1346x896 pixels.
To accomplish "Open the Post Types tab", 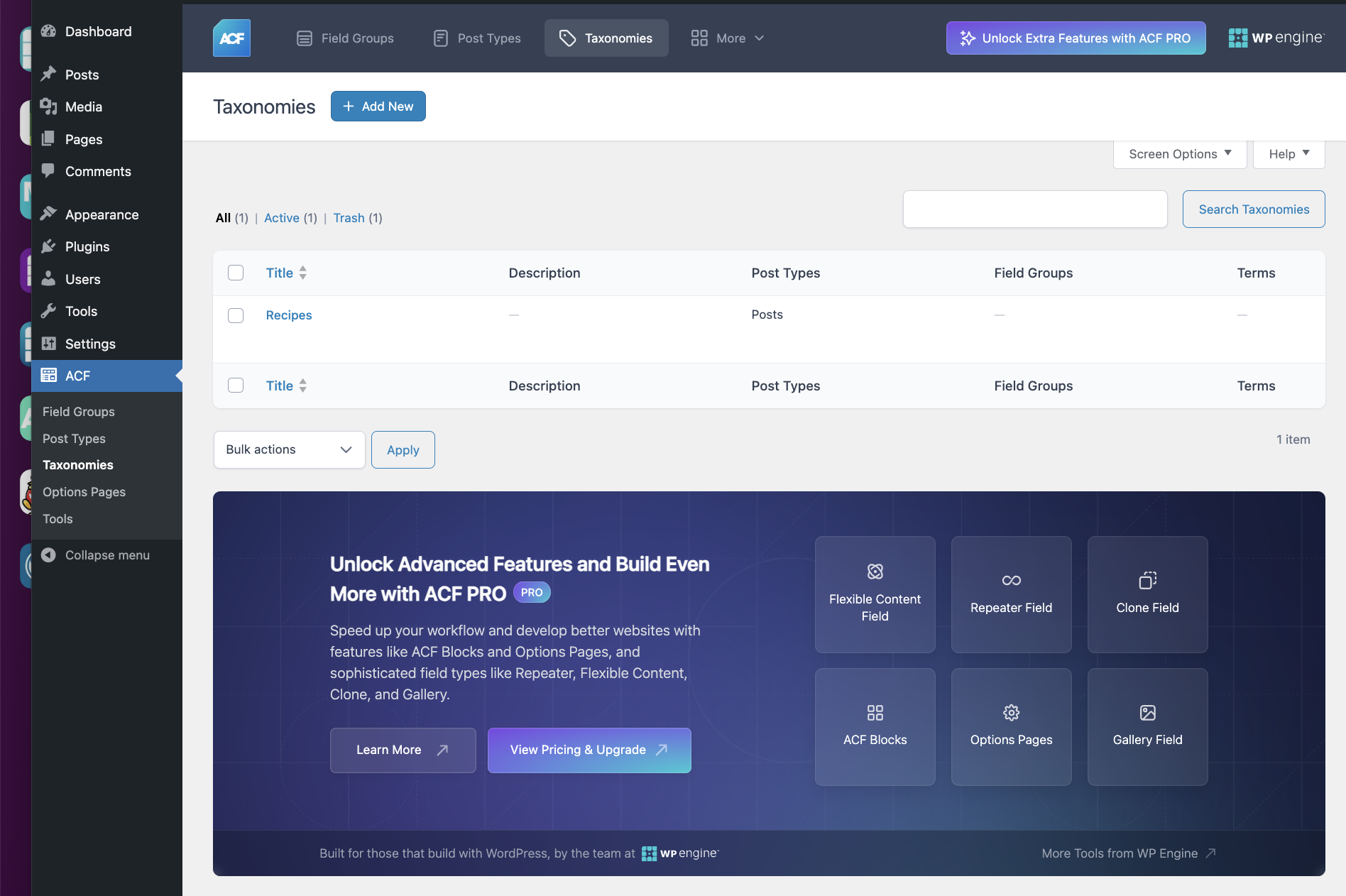I will click(477, 38).
